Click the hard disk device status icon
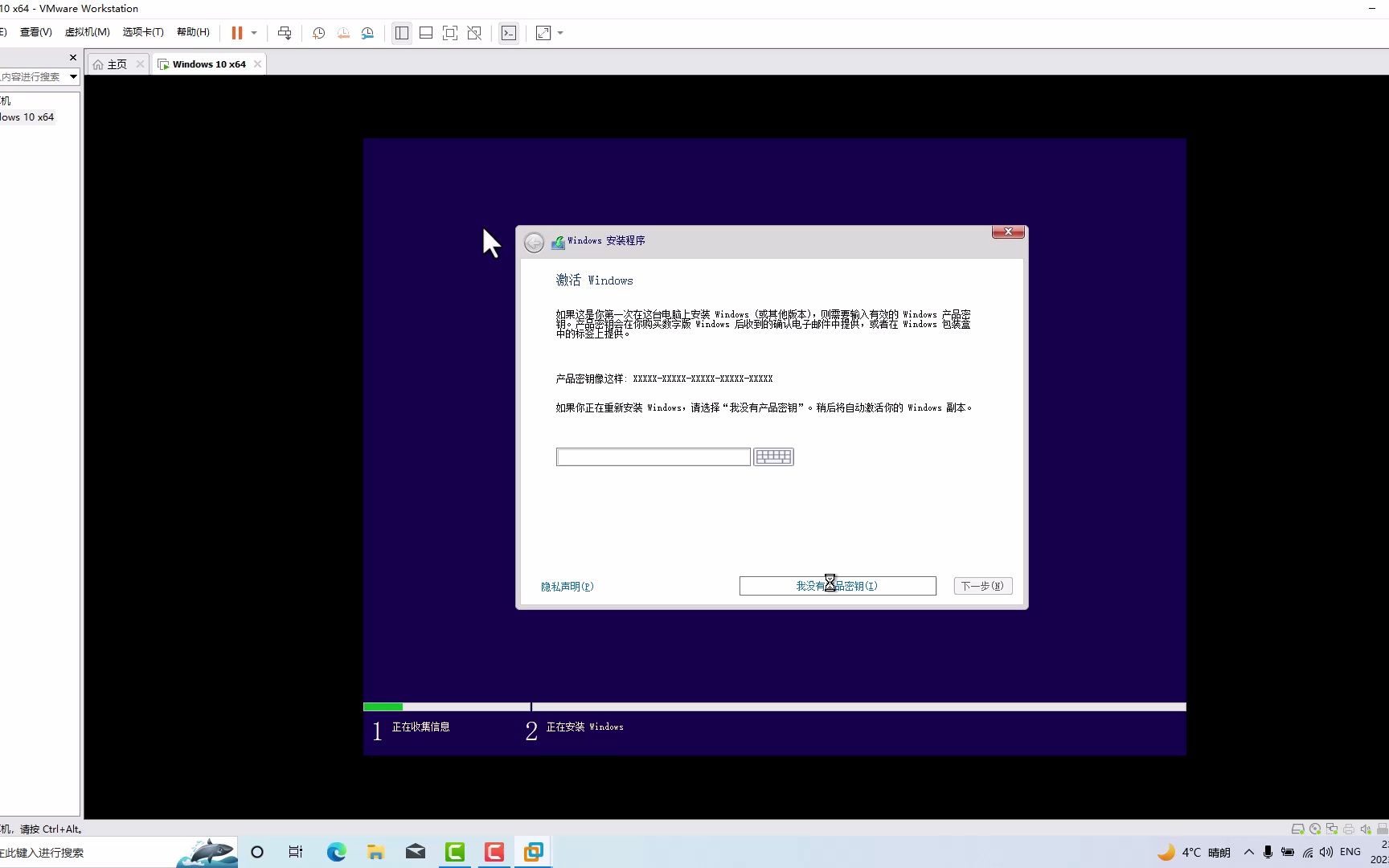This screenshot has width=1389, height=868. coord(1297,829)
